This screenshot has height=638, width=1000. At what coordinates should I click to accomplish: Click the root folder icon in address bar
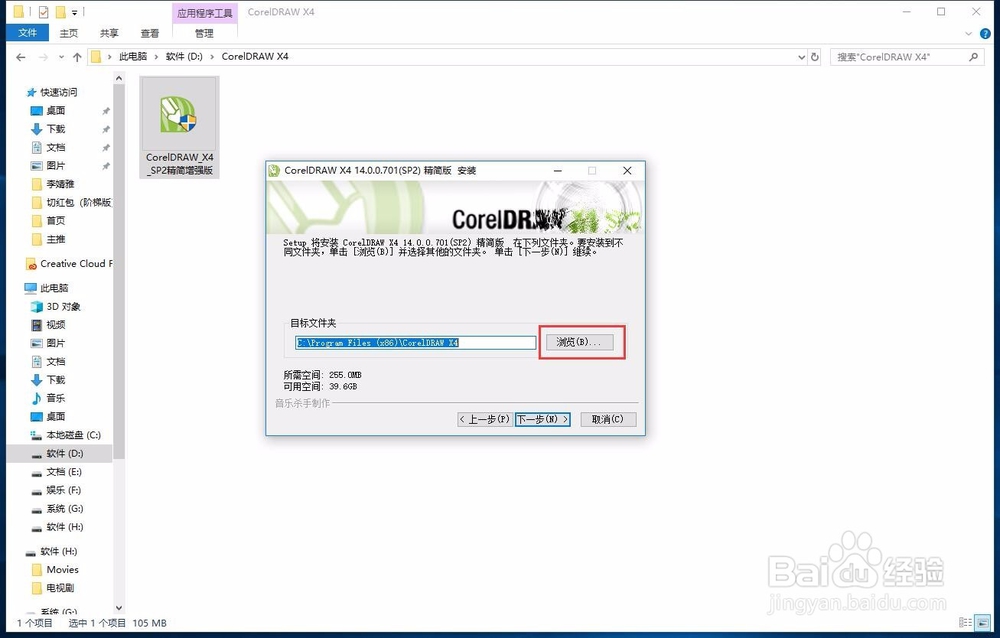click(x=96, y=57)
